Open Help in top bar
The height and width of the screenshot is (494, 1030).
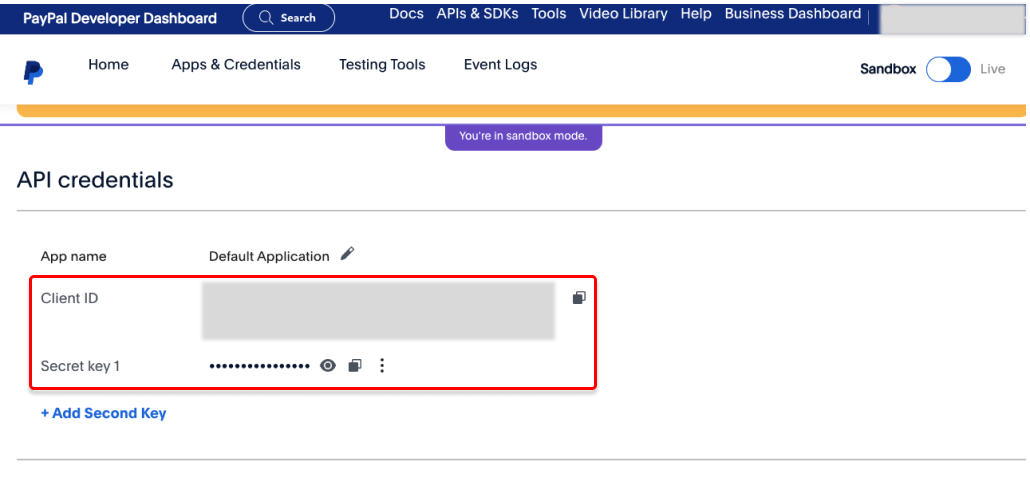[x=696, y=14]
